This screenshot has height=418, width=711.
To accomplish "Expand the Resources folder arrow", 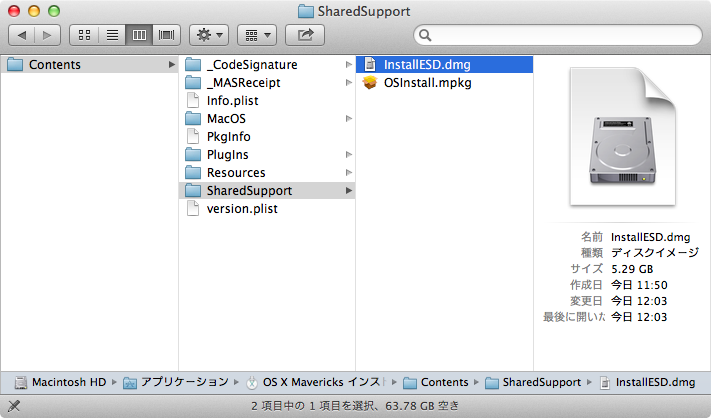I will click(x=348, y=173).
